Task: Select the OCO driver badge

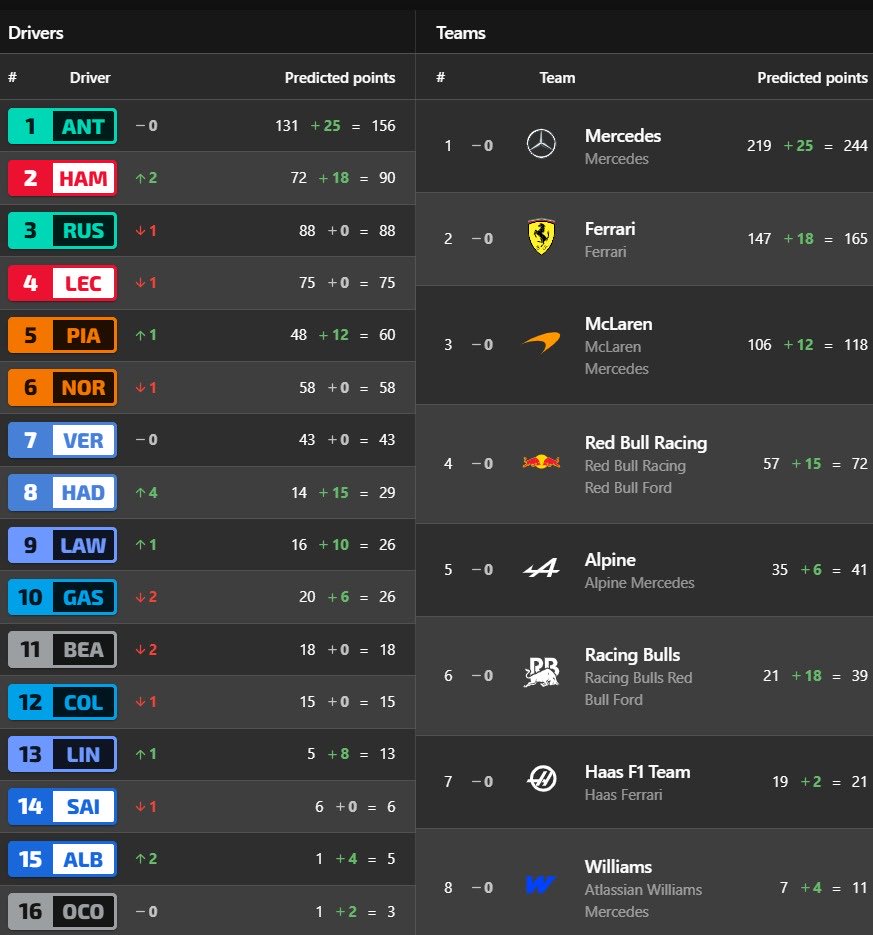Action: (x=62, y=911)
